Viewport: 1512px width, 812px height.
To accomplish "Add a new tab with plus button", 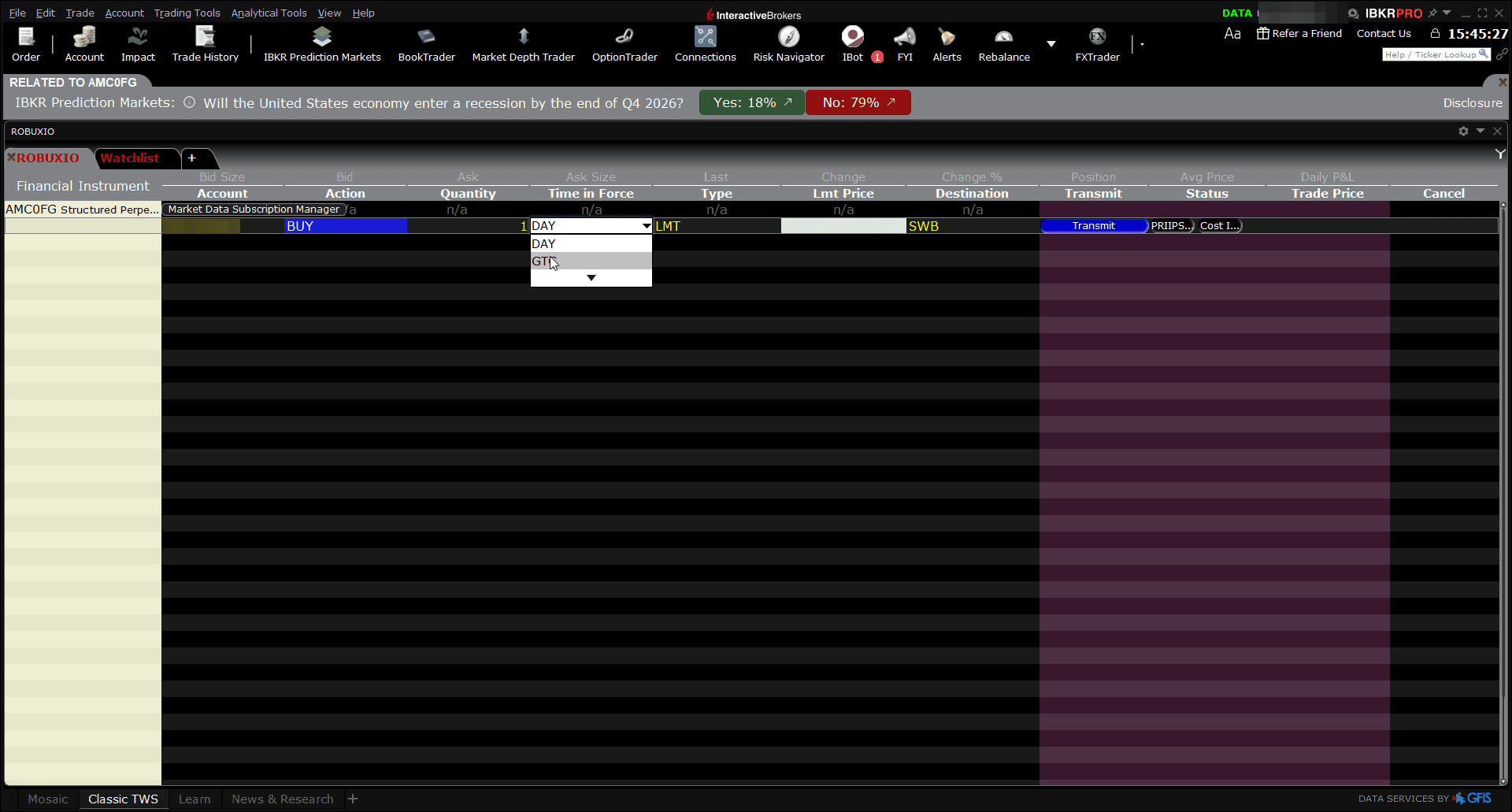I will click(x=191, y=158).
